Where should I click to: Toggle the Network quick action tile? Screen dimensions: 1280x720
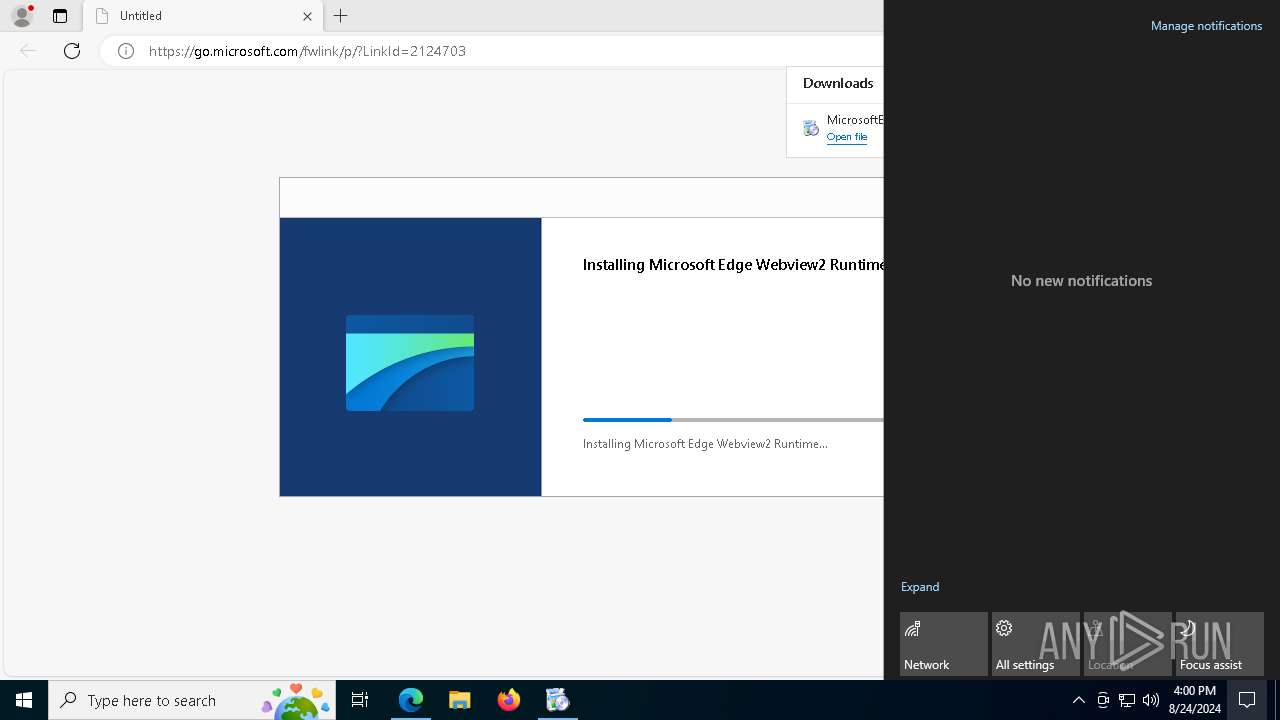click(944, 644)
